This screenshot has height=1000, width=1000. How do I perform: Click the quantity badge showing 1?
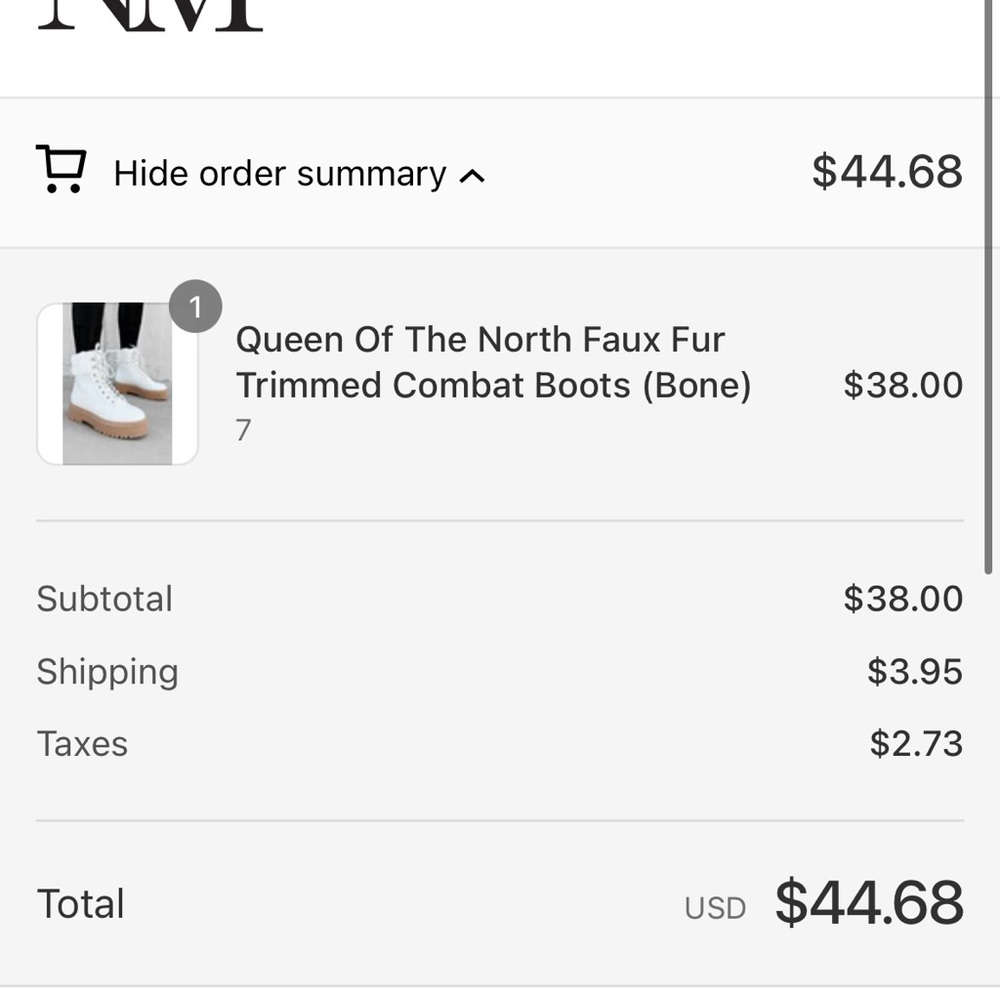195,307
